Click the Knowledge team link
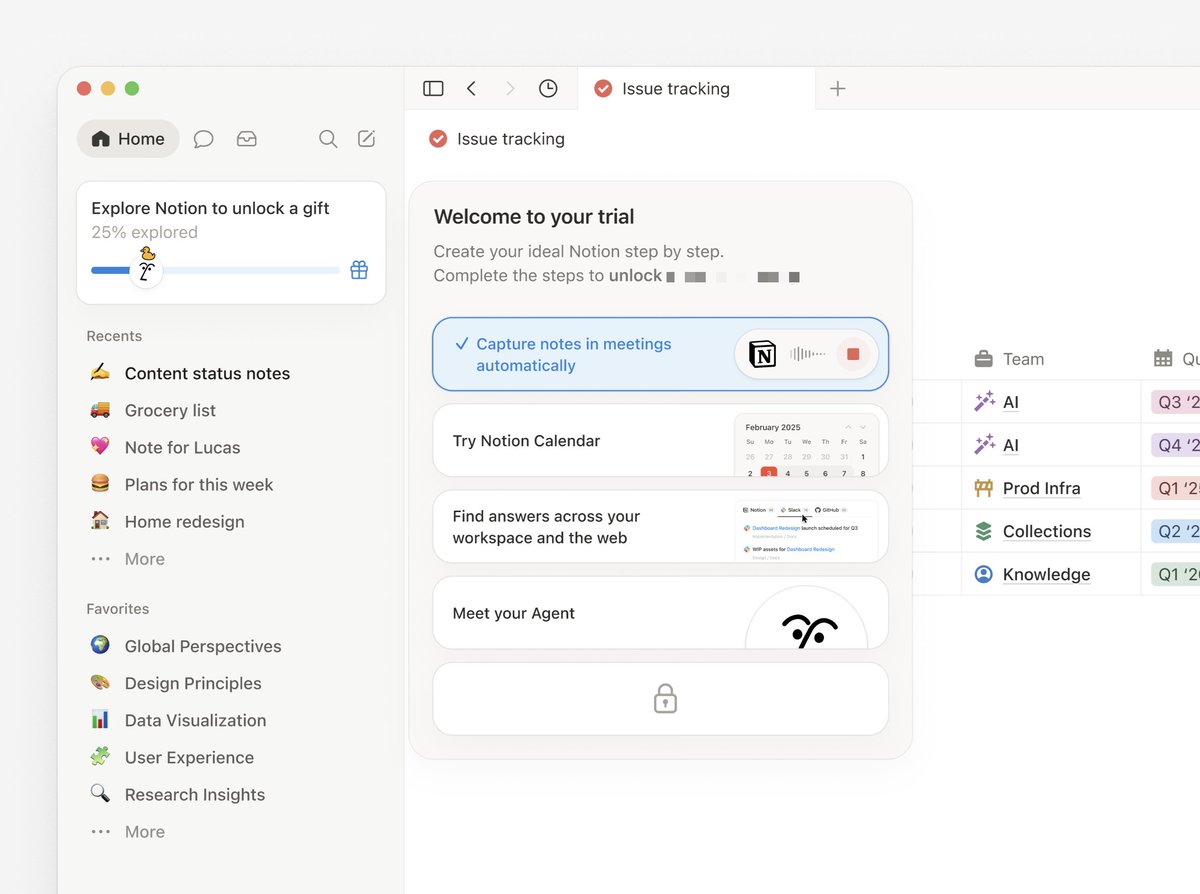This screenshot has width=1200, height=894. (1047, 574)
